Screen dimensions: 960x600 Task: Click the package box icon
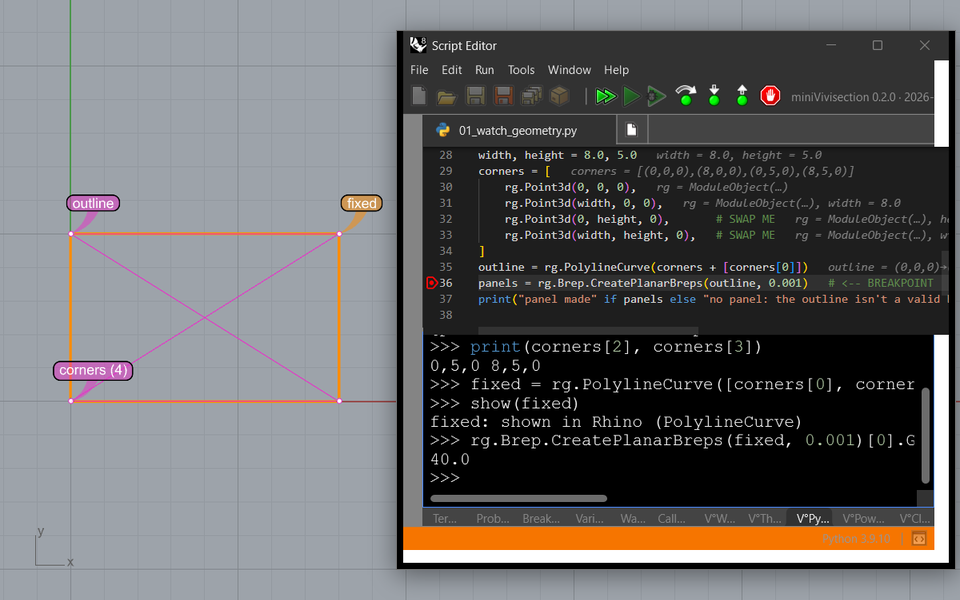(x=560, y=96)
